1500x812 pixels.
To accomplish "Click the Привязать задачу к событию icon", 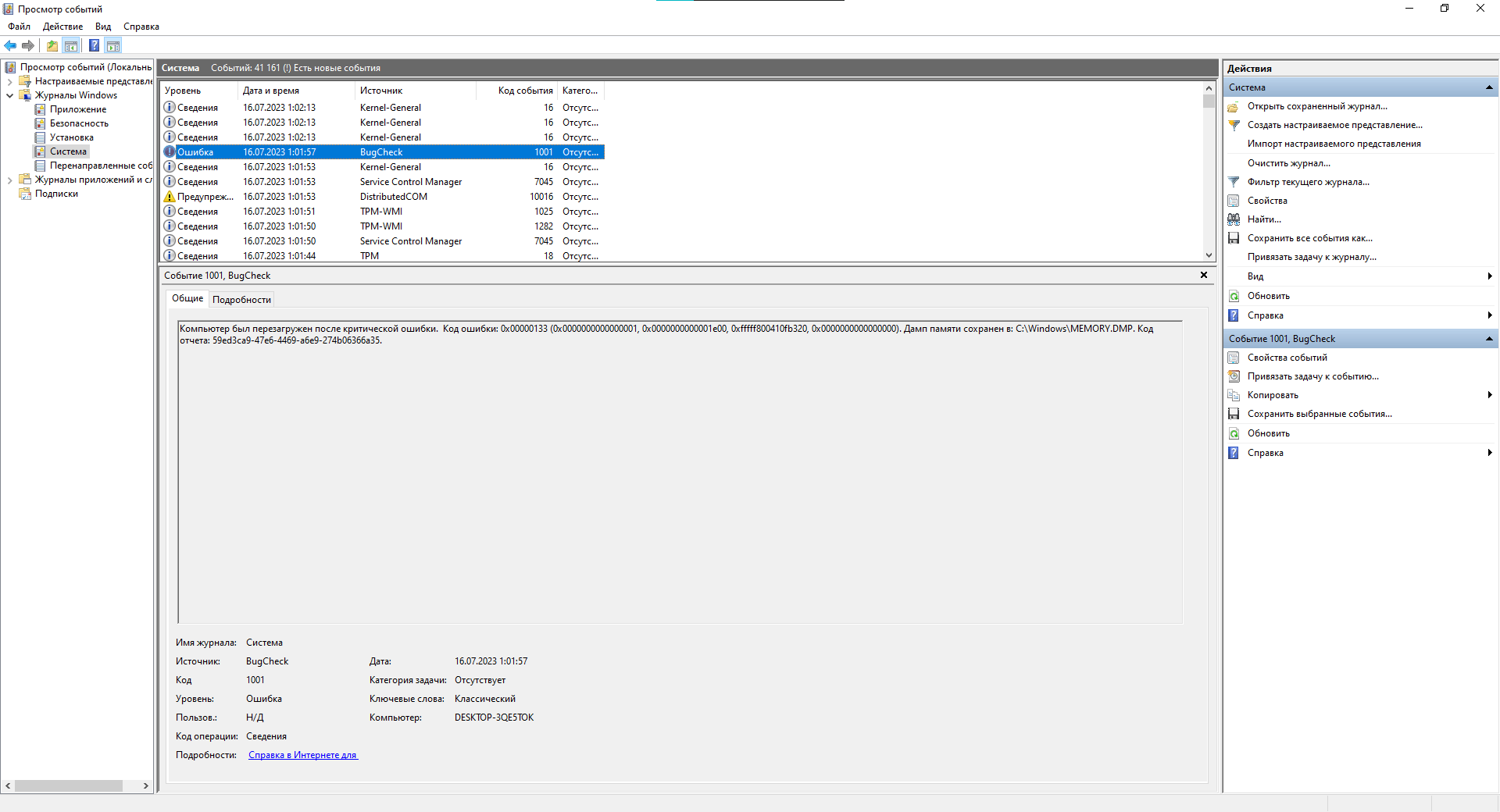I will (1234, 377).
